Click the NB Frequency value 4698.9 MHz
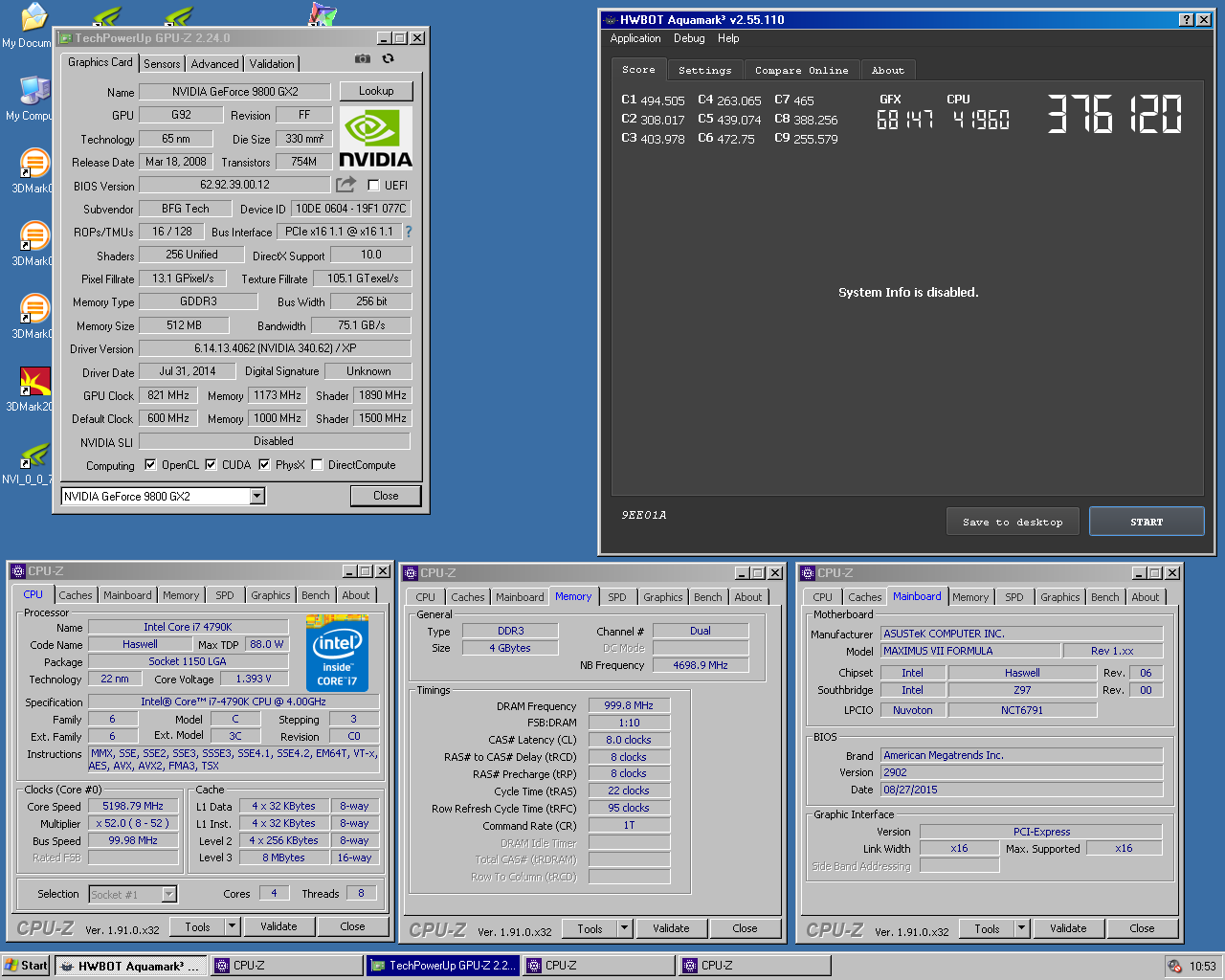Screen dimensions: 1225x980 (701, 665)
